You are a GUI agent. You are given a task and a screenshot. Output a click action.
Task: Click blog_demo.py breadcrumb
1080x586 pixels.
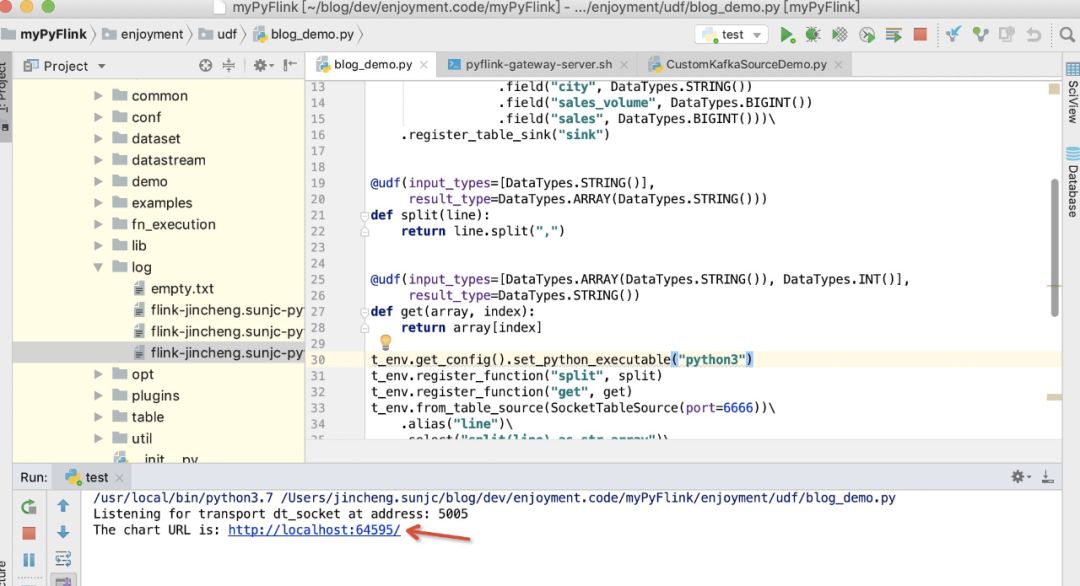(304, 34)
